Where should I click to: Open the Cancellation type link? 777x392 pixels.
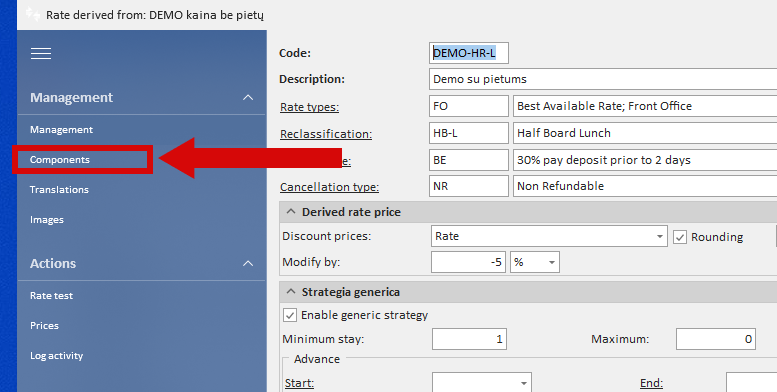point(329,187)
